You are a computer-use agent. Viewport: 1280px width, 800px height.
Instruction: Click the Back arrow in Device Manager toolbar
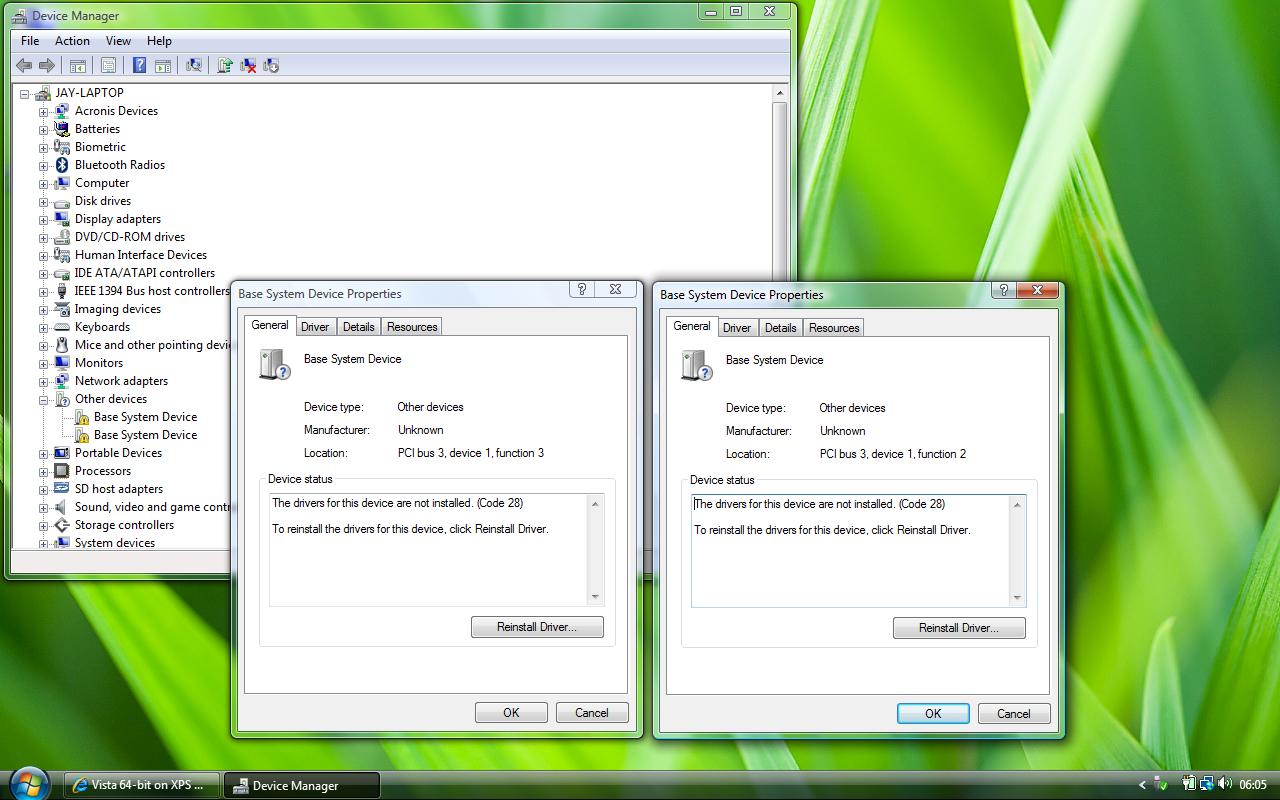[24, 66]
